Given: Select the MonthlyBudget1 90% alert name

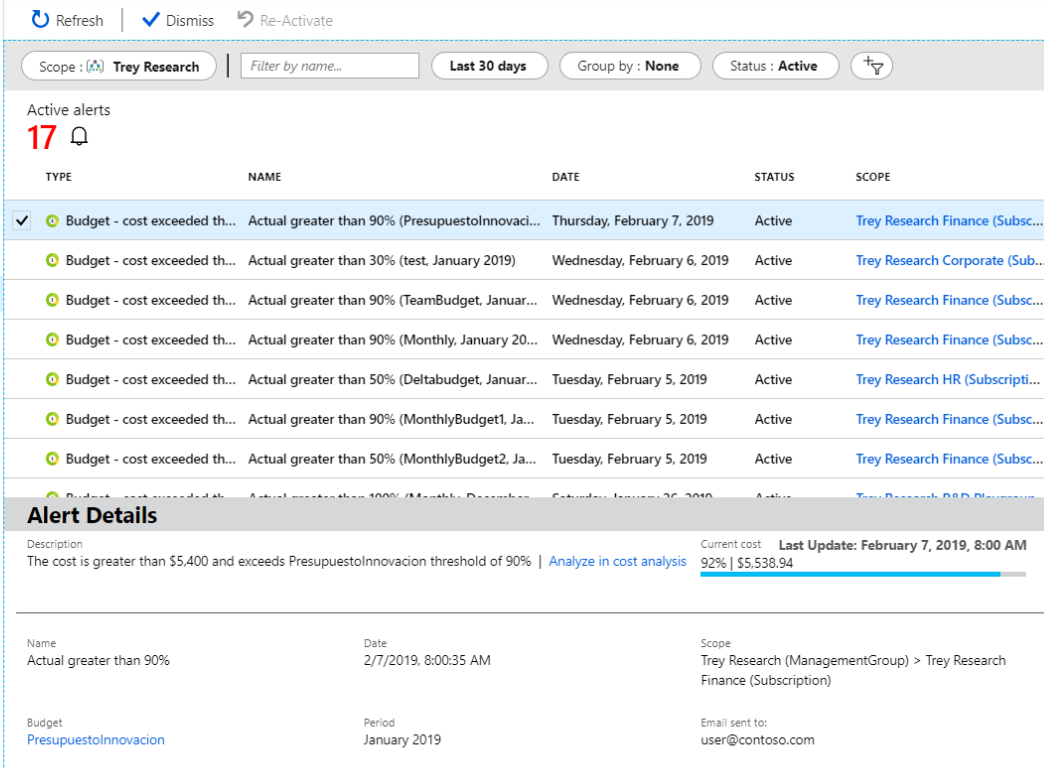Looking at the screenshot, I should [x=392, y=420].
